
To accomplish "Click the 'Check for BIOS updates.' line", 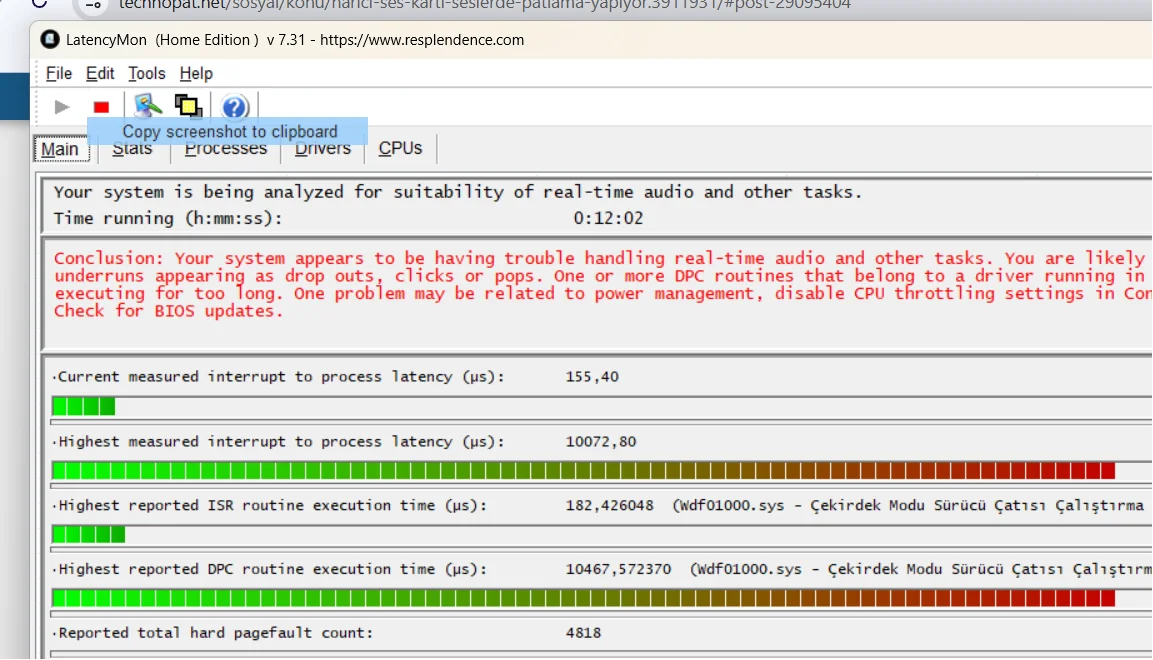I will pos(168,311).
